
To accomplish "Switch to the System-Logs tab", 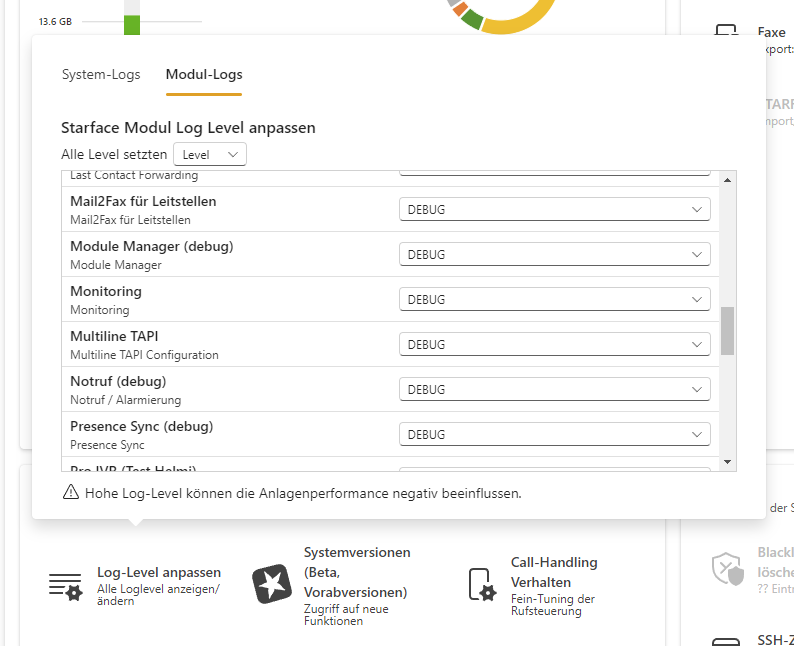I will [101, 74].
